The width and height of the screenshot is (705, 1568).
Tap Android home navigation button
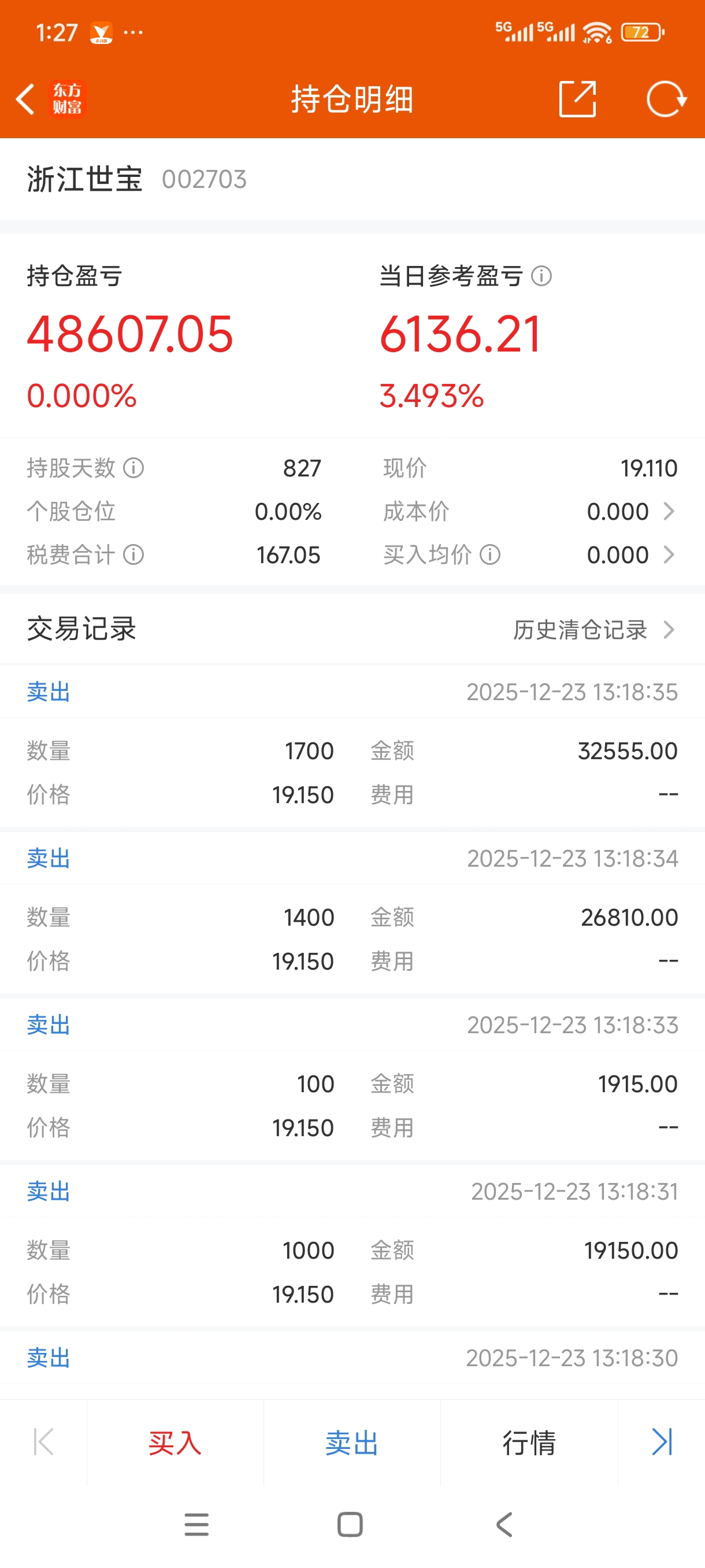click(x=350, y=1524)
